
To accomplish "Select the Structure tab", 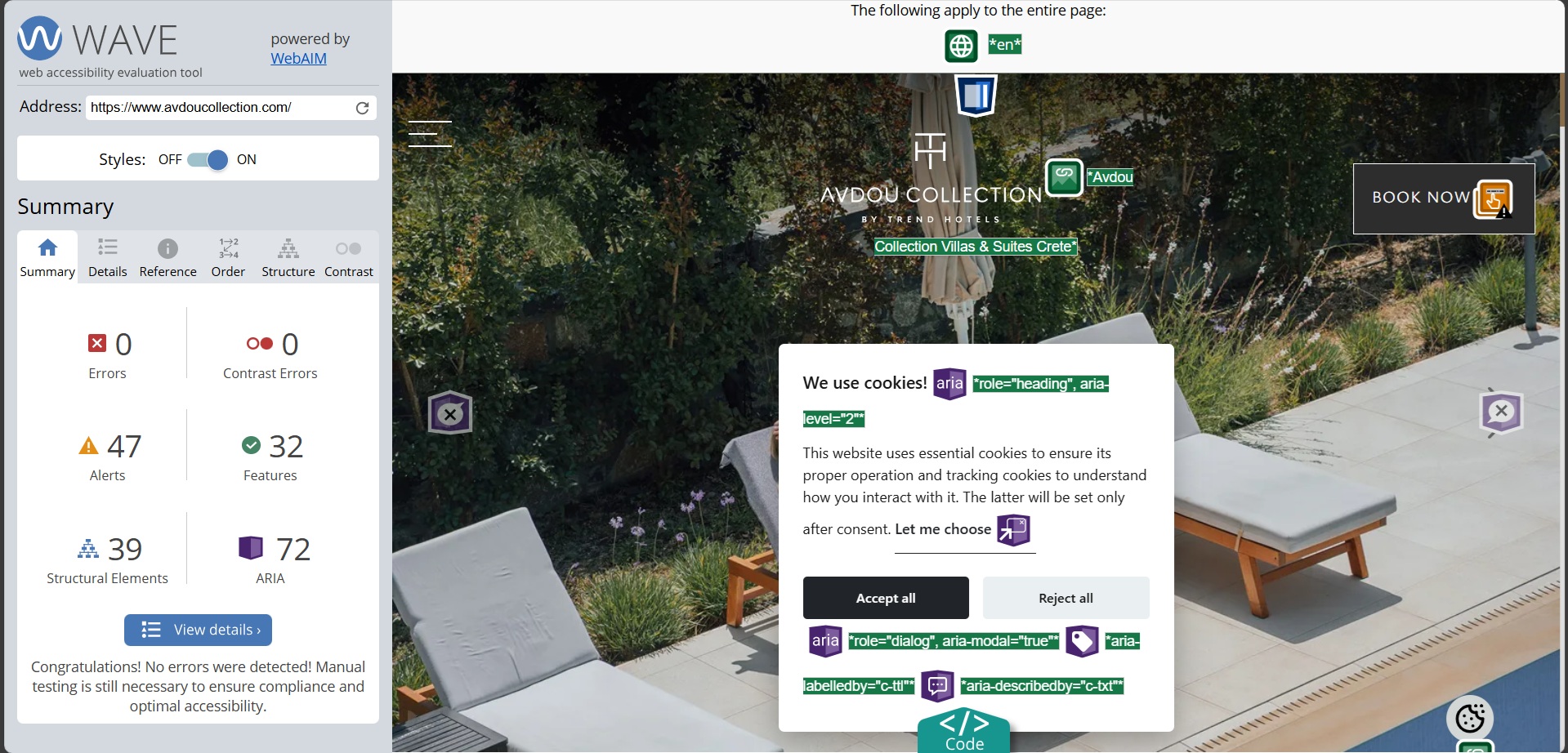I will pyautogui.click(x=288, y=258).
